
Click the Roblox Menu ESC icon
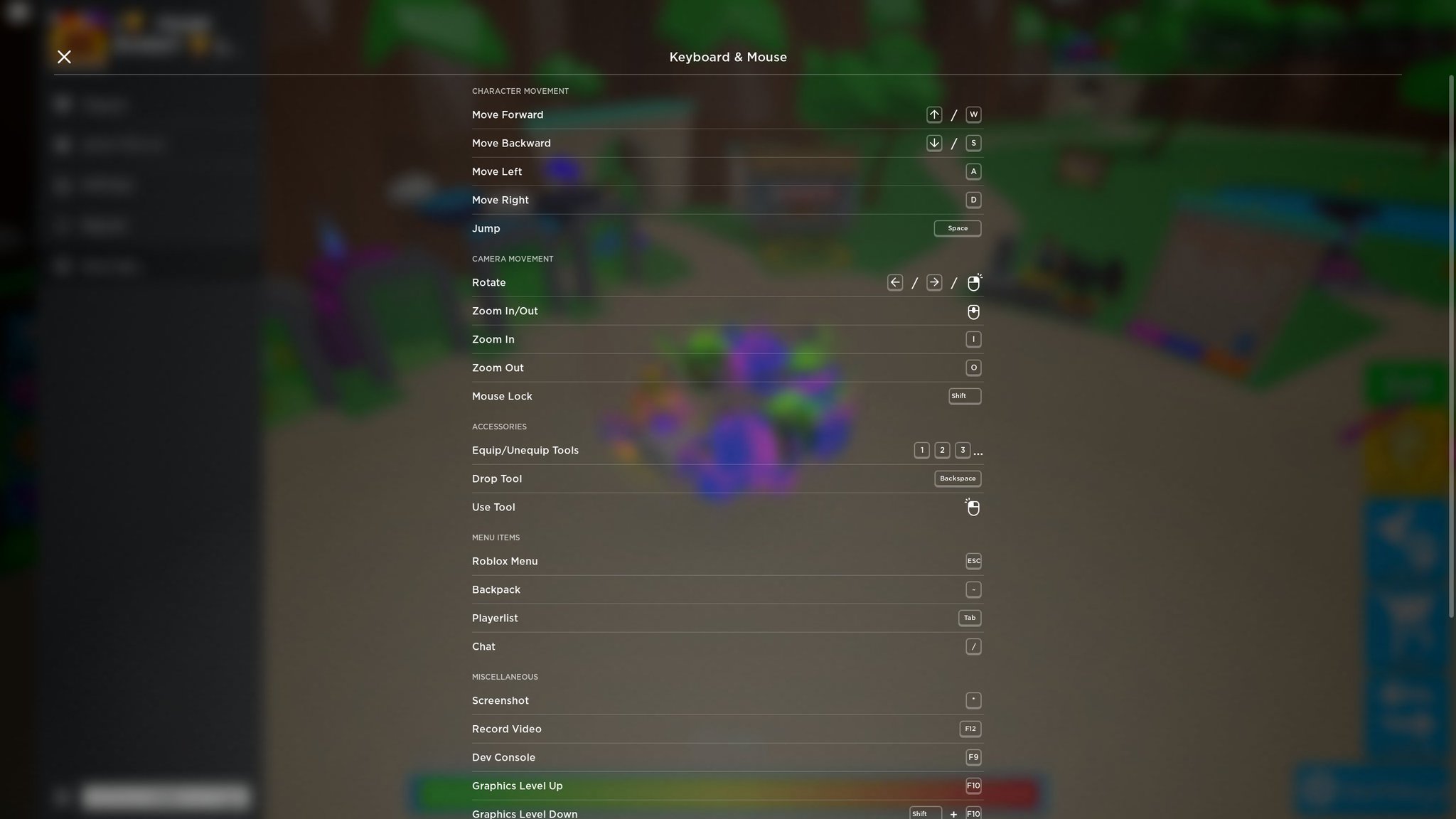(973, 561)
